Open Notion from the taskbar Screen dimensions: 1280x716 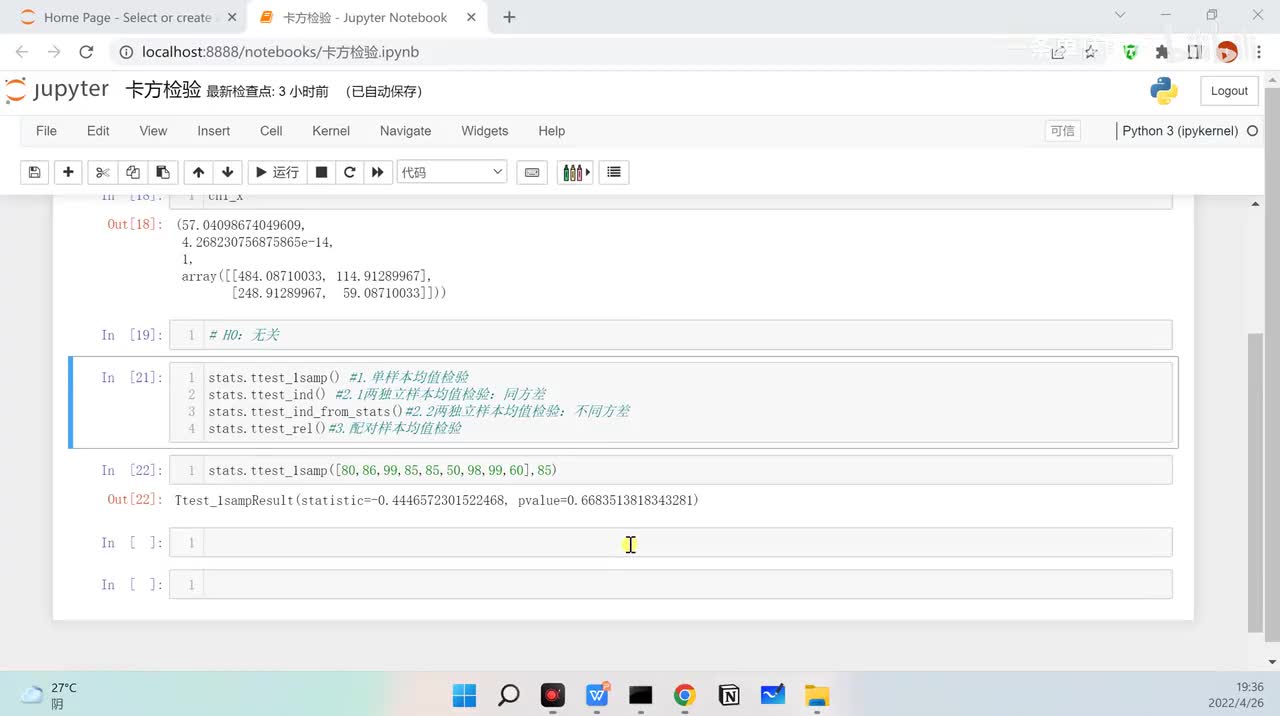point(729,695)
